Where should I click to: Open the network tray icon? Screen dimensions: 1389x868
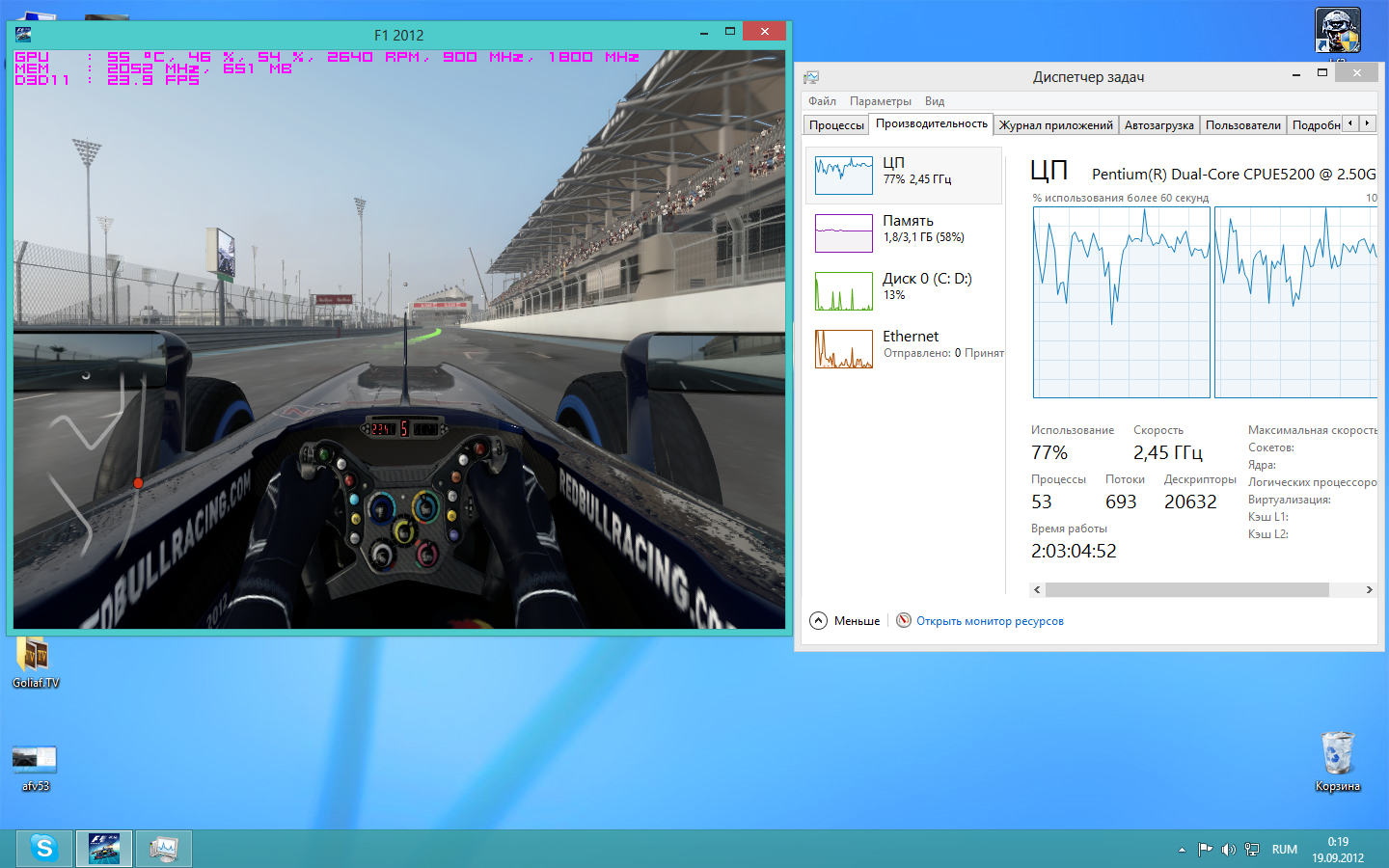tap(1252, 850)
